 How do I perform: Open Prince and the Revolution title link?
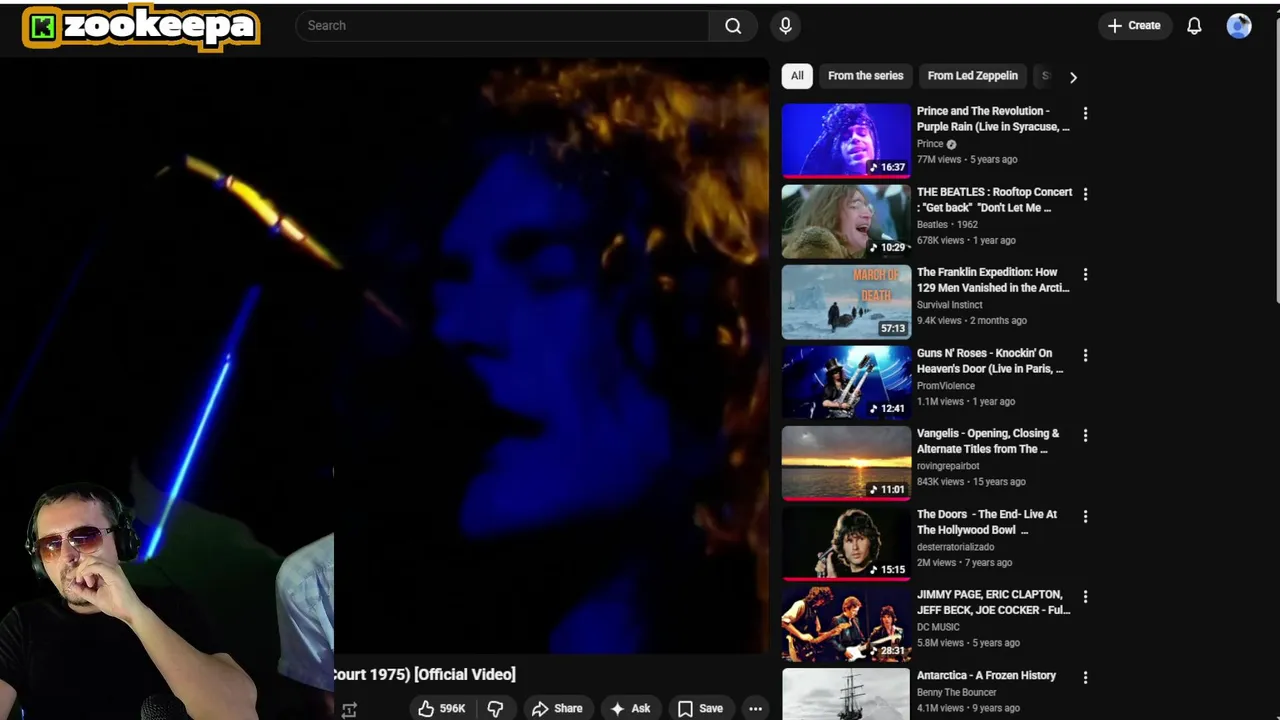[993, 119]
